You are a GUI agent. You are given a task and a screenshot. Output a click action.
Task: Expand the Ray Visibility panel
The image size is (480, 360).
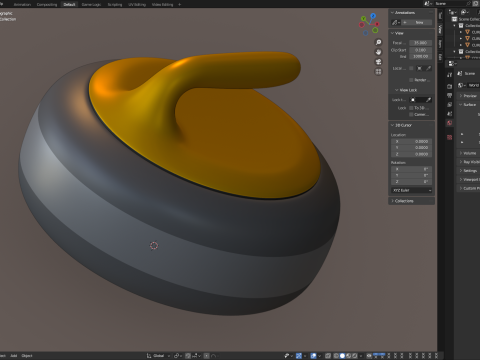click(x=461, y=162)
